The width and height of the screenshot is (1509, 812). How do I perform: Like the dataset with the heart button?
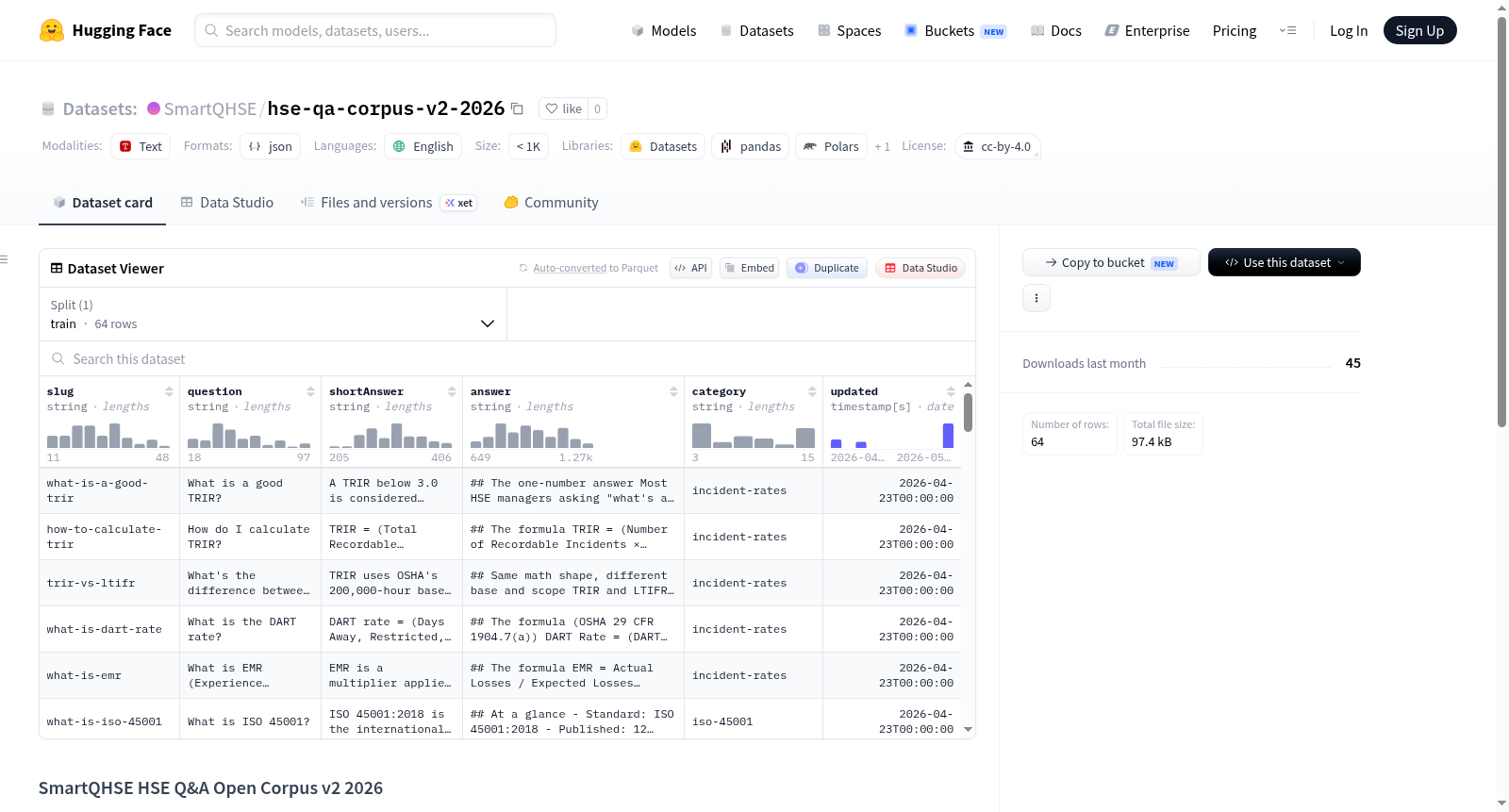(x=563, y=108)
